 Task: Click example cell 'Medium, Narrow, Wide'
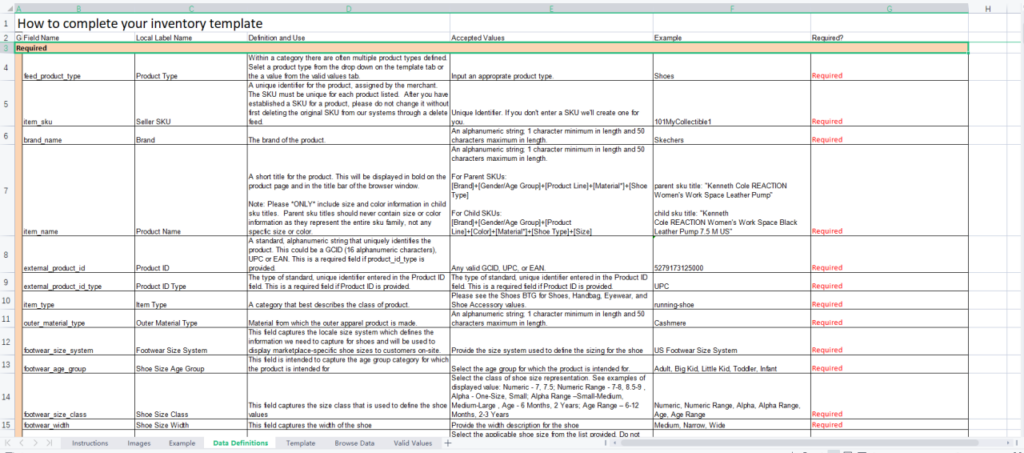coord(731,424)
